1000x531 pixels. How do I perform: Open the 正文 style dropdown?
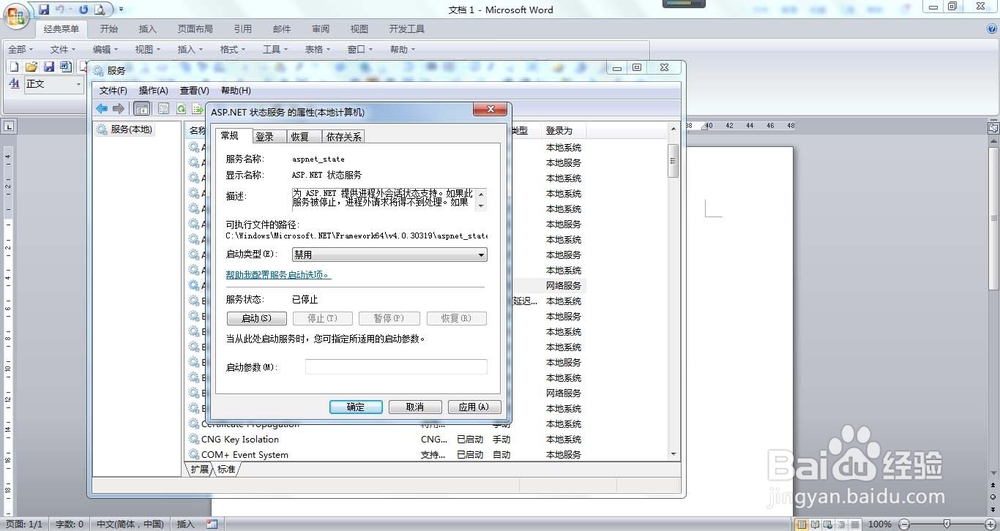[78, 84]
